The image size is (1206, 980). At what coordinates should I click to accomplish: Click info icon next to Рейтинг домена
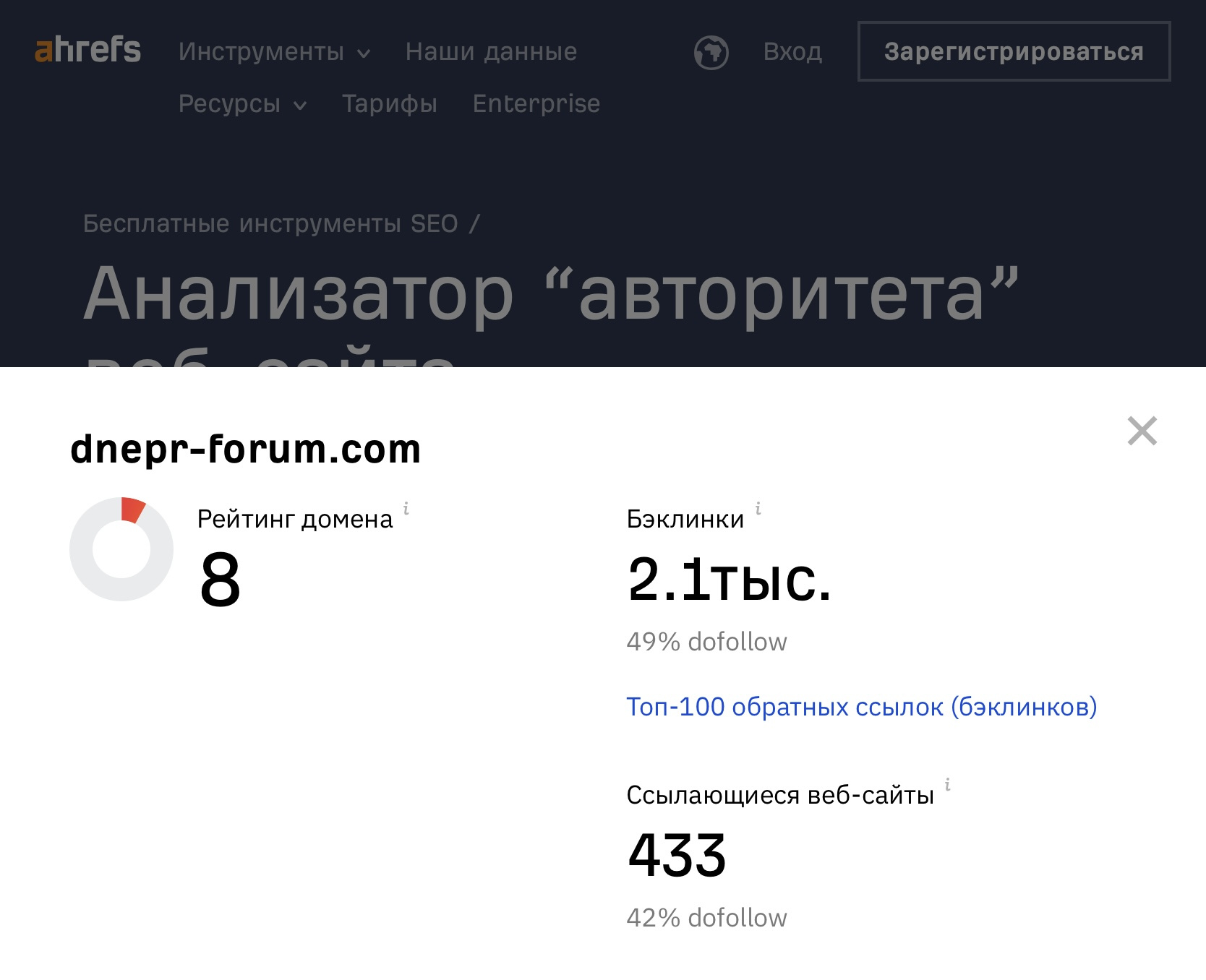[x=406, y=509]
